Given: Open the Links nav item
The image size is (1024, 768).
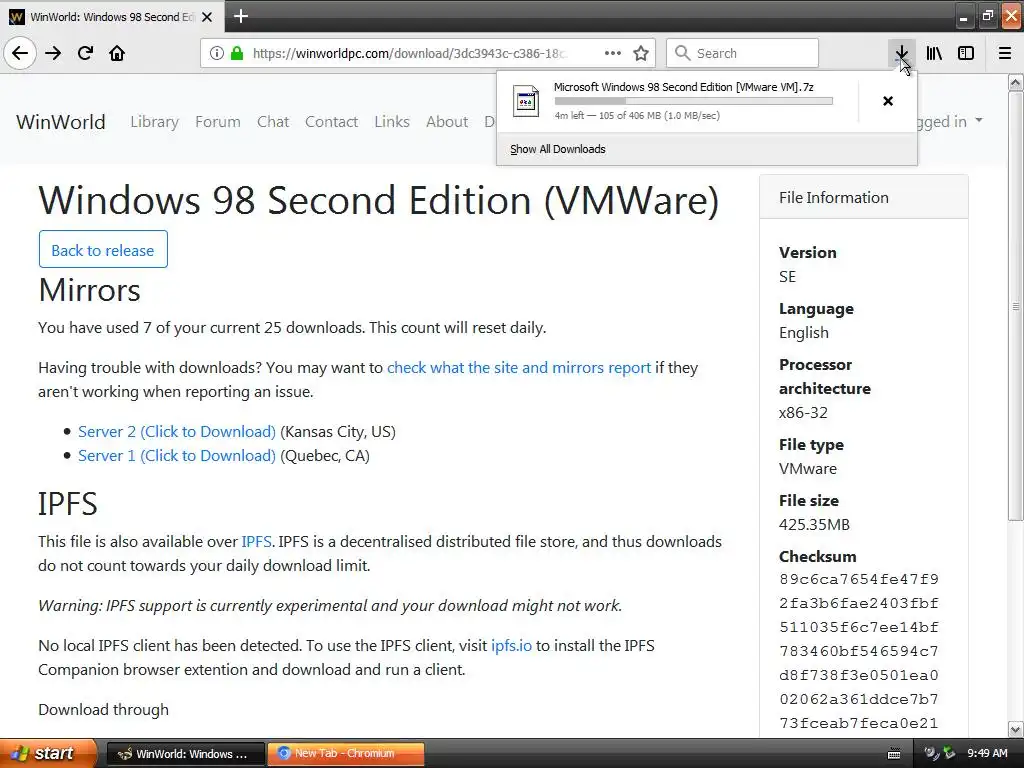Looking at the screenshot, I should pyautogui.click(x=392, y=121).
